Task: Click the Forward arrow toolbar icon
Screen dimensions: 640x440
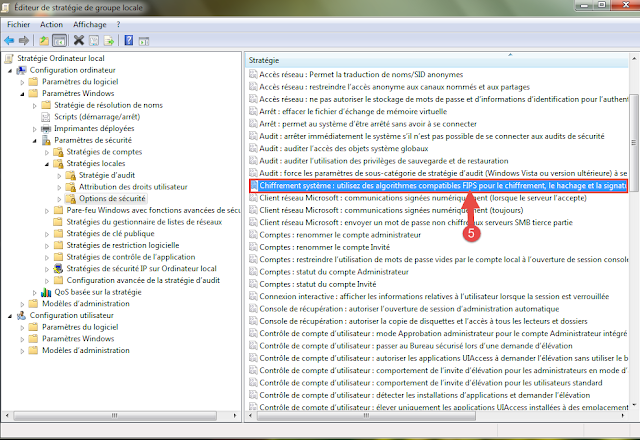Action: pyautogui.click(x=24, y=40)
